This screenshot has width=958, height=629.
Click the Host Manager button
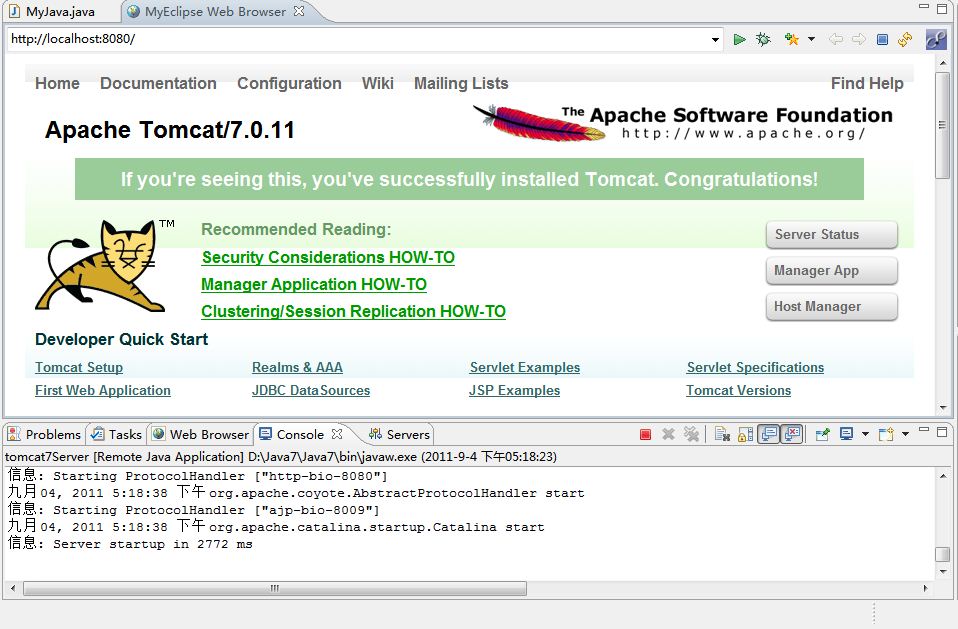click(x=832, y=307)
